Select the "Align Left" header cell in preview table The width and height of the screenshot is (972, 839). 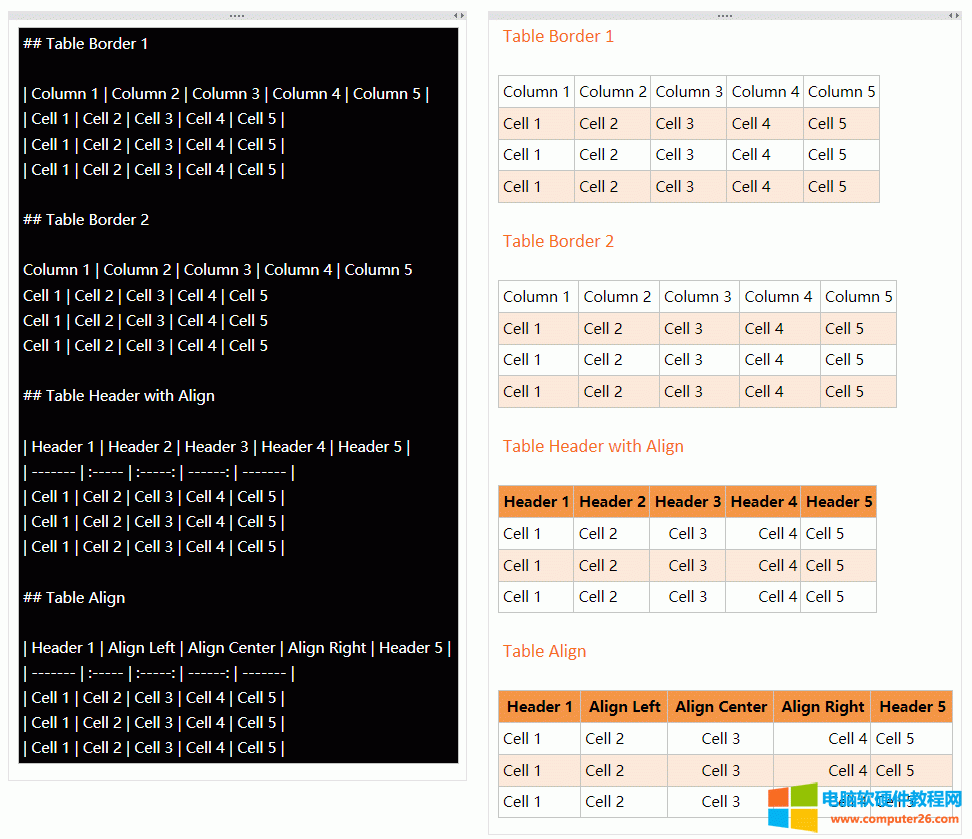(x=624, y=707)
